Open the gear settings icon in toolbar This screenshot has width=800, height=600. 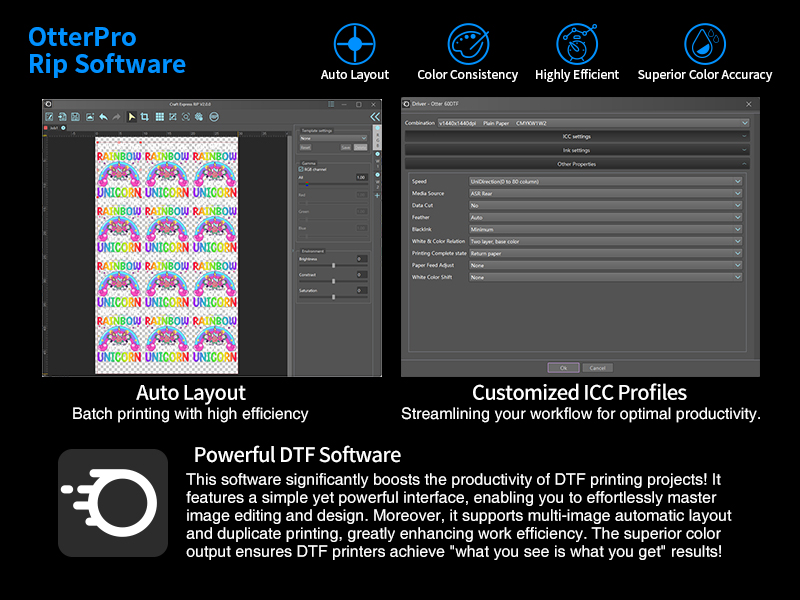click(x=199, y=117)
